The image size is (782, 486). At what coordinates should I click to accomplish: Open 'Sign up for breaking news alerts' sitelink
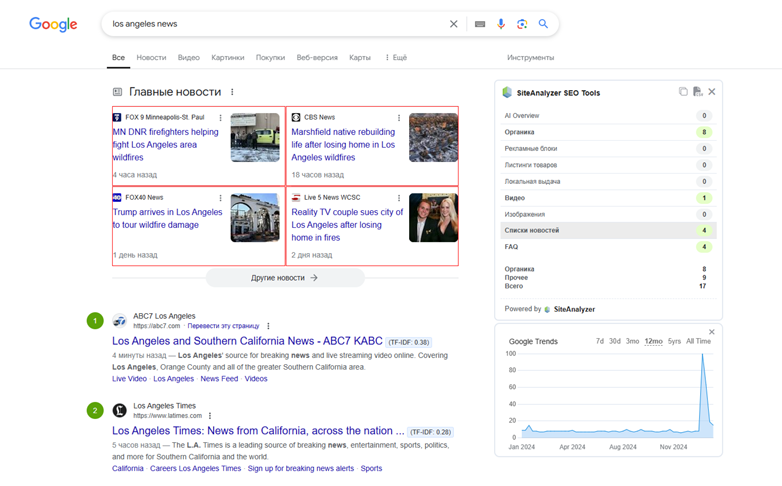pyautogui.click(x=301, y=469)
